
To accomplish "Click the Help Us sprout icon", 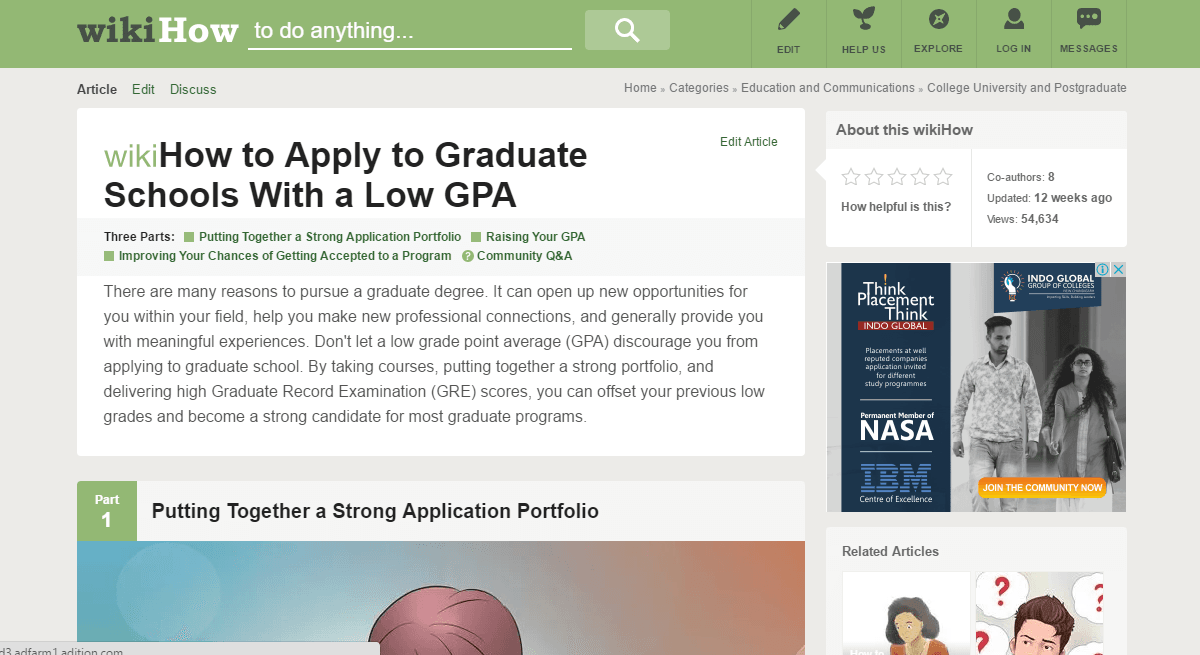I will [863, 20].
